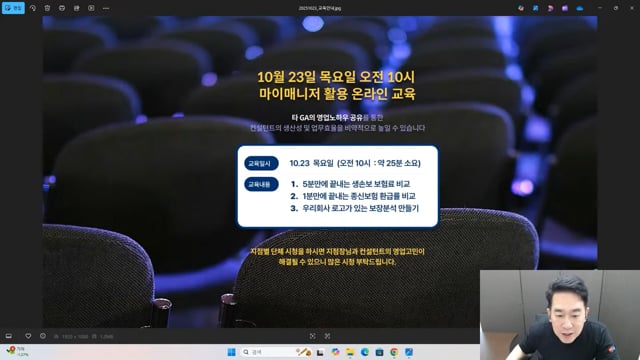This screenshot has width=640, height=360.
Task: Click the blue edit-with app icon in the toolbar
Action: pyautogui.click(x=536, y=8)
